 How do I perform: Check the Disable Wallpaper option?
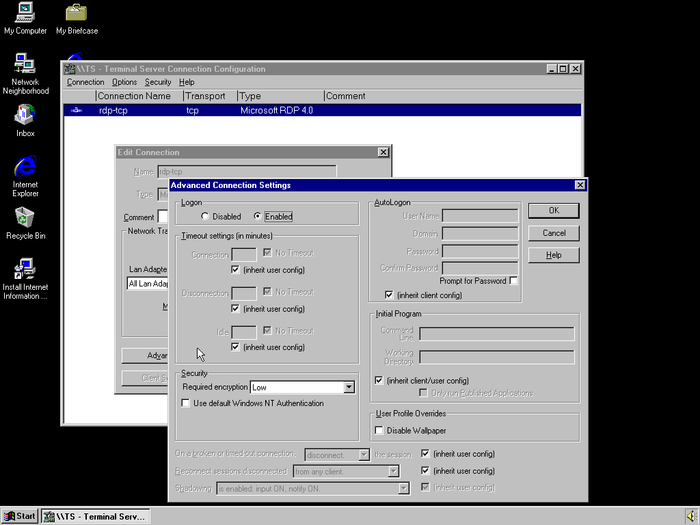tap(379, 430)
